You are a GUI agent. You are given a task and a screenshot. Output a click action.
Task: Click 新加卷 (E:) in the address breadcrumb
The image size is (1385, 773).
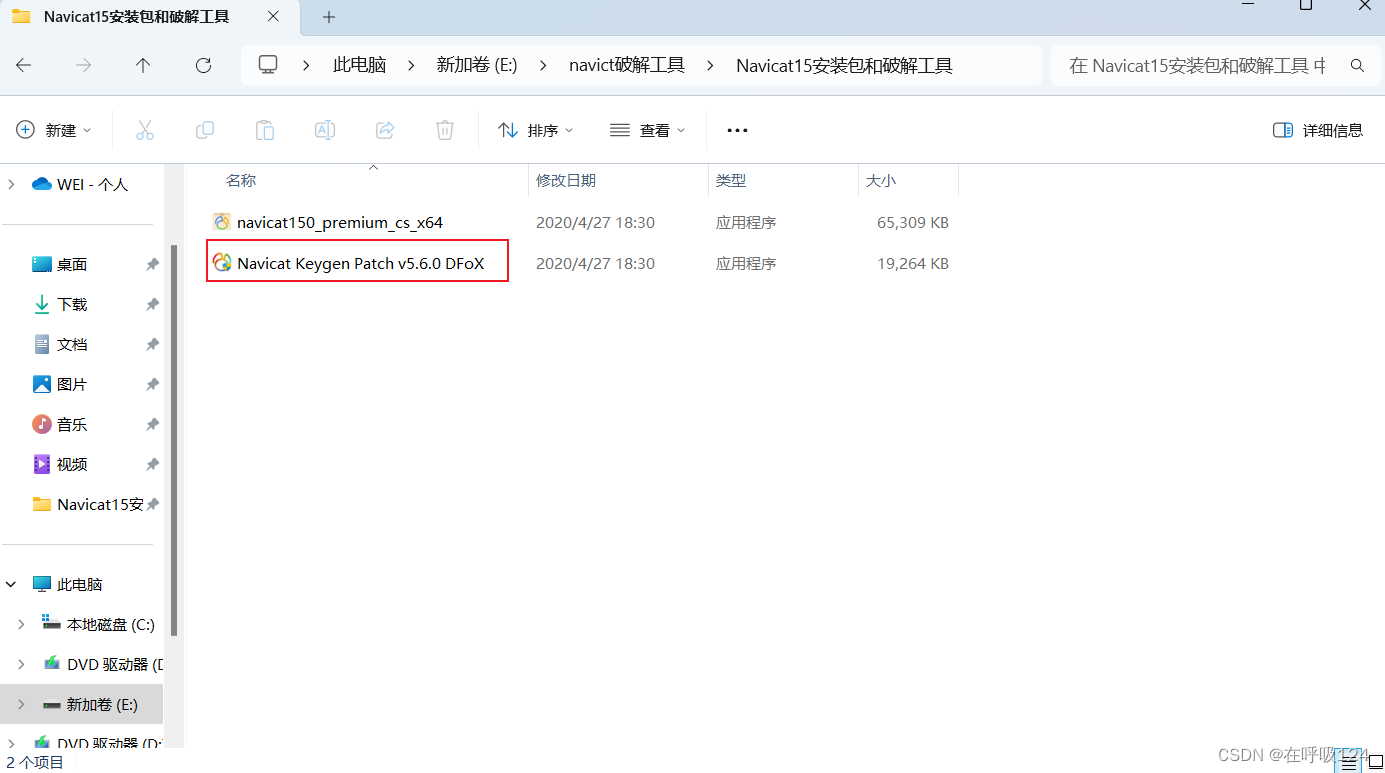477,65
